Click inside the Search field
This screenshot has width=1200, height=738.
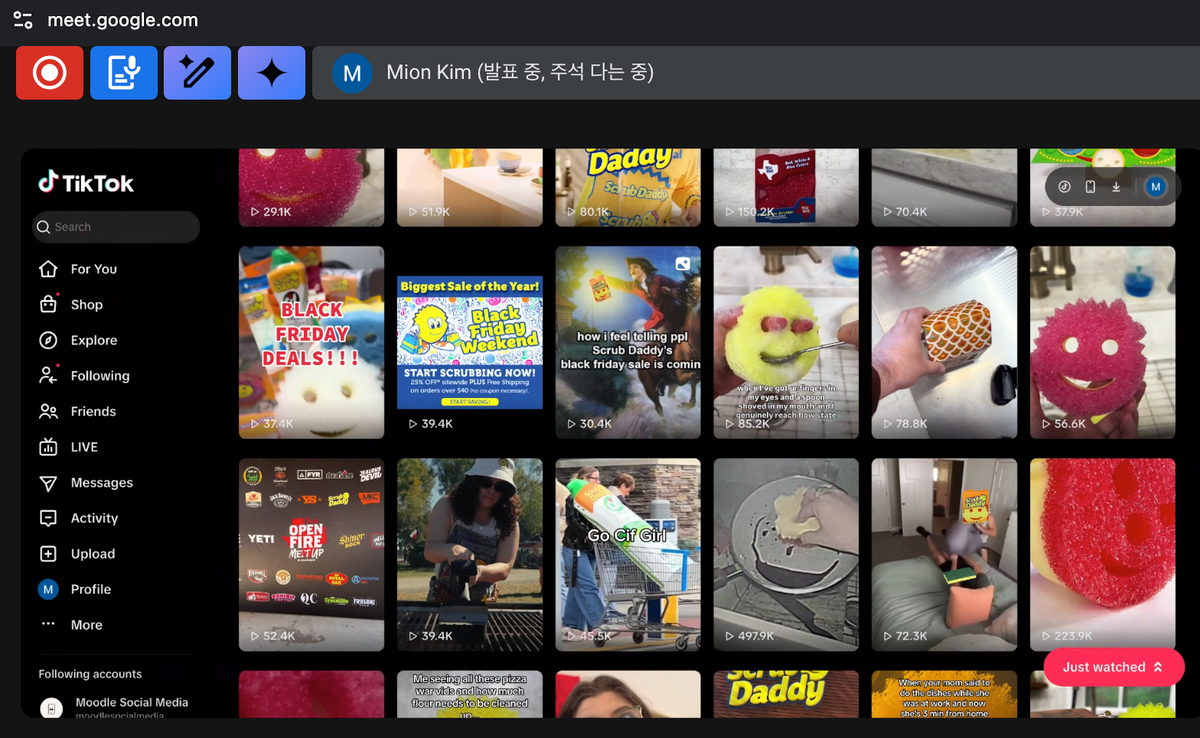(x=116, y=227)
